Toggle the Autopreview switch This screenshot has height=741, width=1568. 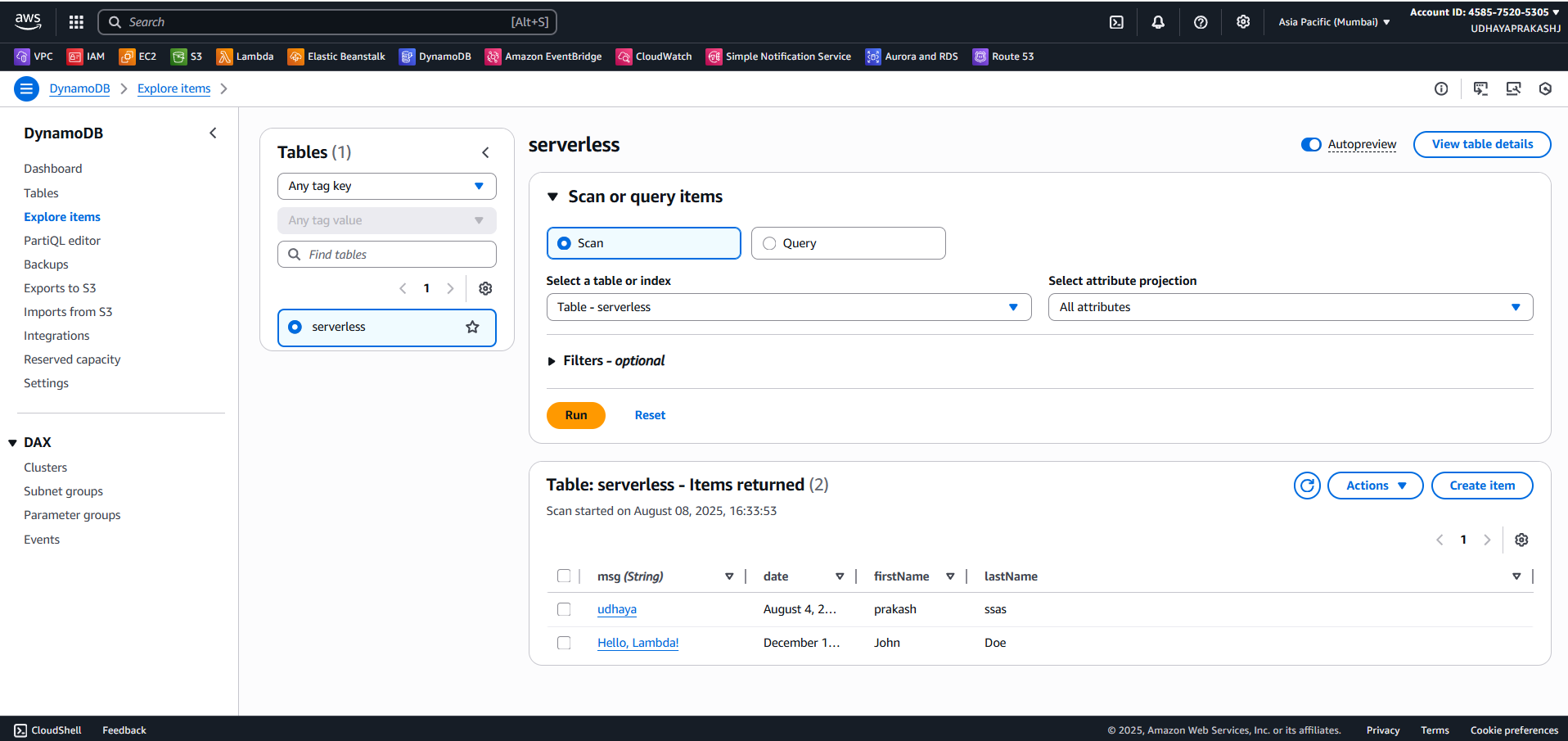click(x=1311, y=144)
